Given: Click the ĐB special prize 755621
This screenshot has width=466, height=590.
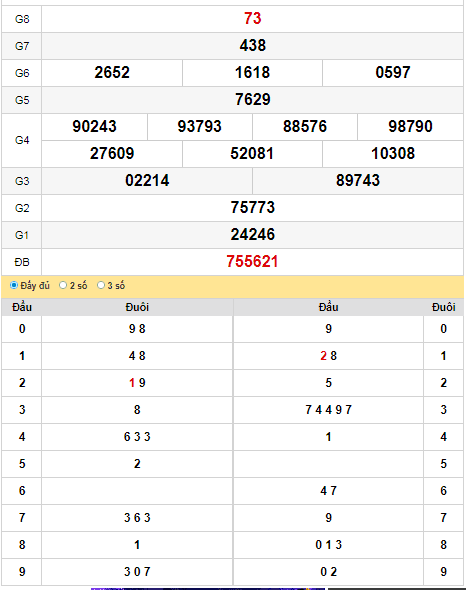Looking at the screenshot, I should pos(252,262).
